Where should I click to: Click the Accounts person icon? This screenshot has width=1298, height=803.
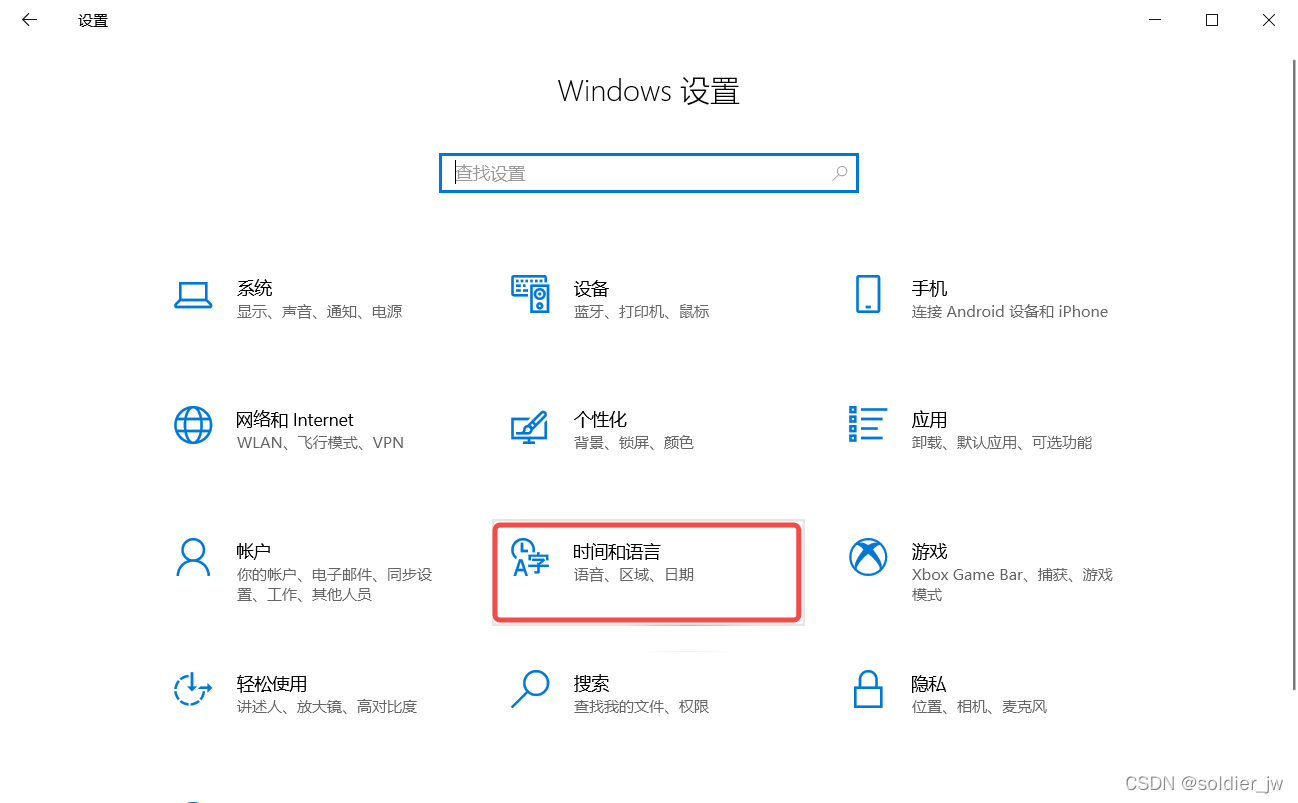(x=193, y=557)
